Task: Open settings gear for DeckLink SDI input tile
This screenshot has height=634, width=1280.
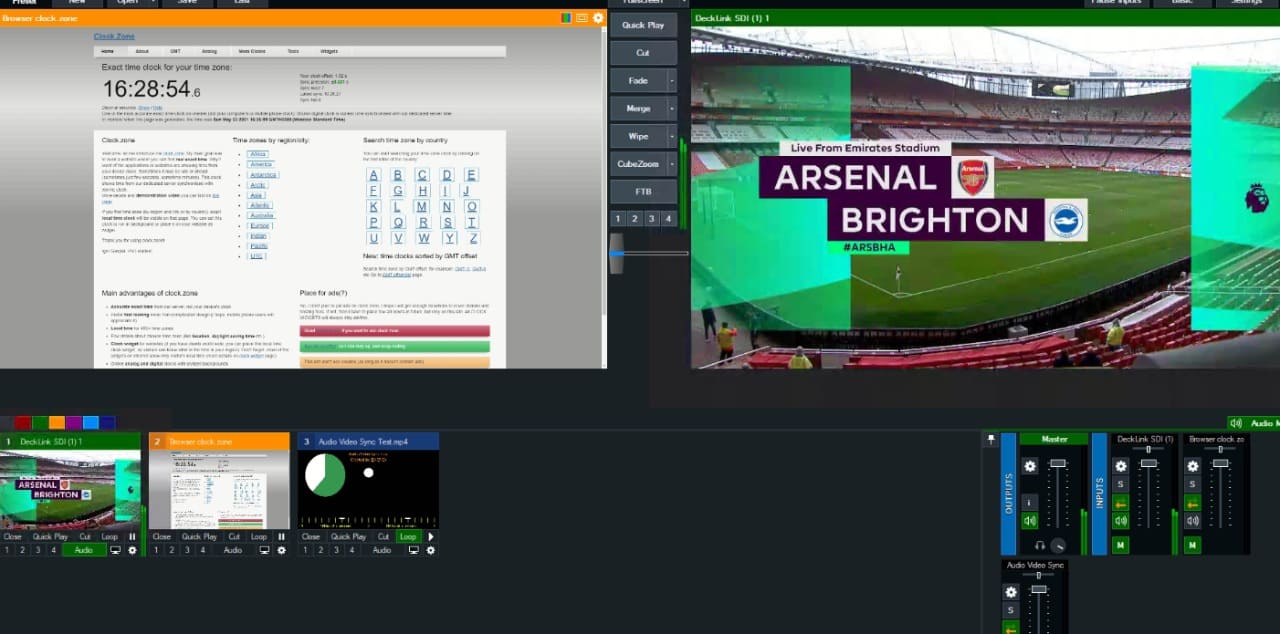Action: 132,550
